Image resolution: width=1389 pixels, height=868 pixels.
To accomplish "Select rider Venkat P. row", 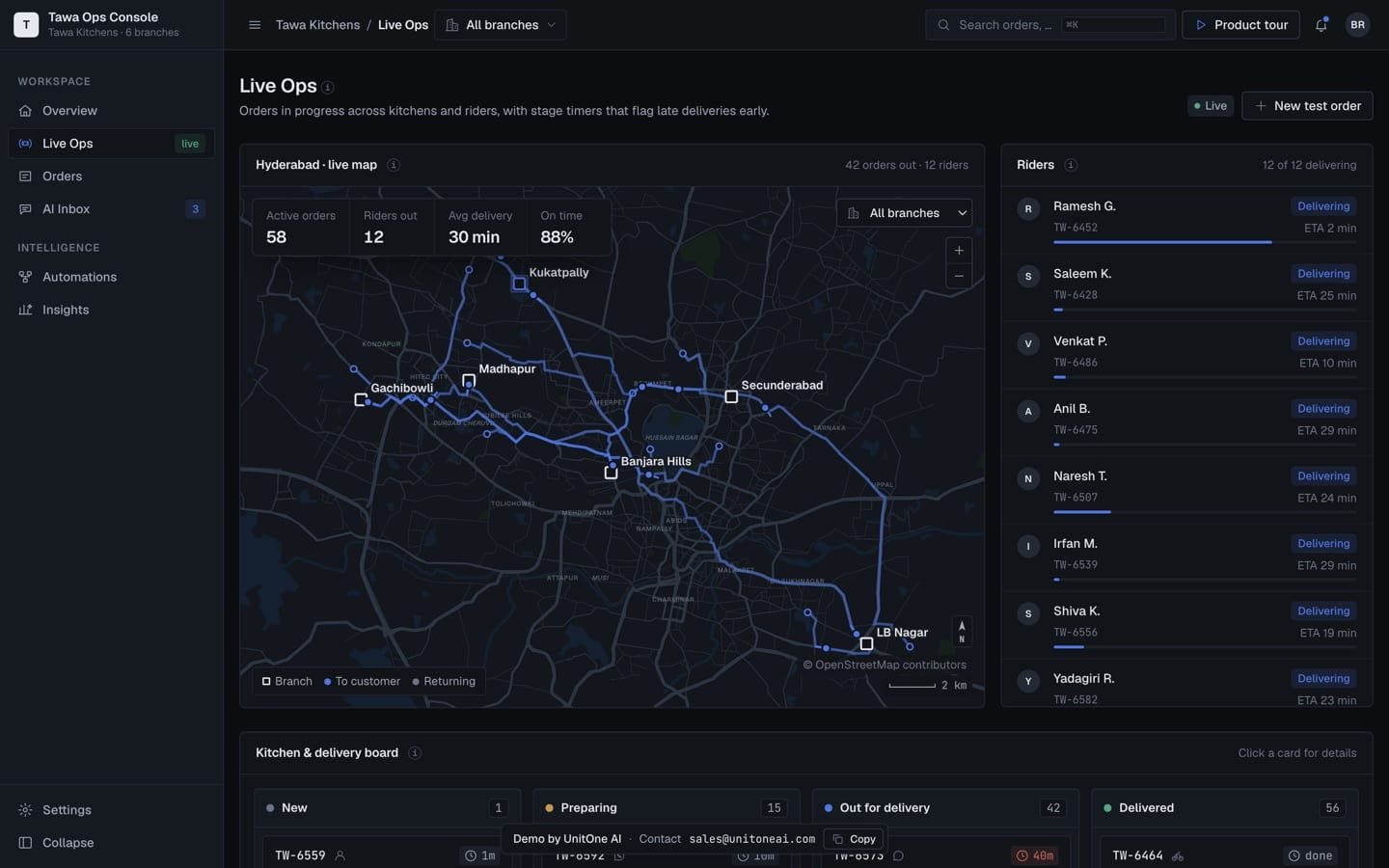I will [x=1186, y=355].
